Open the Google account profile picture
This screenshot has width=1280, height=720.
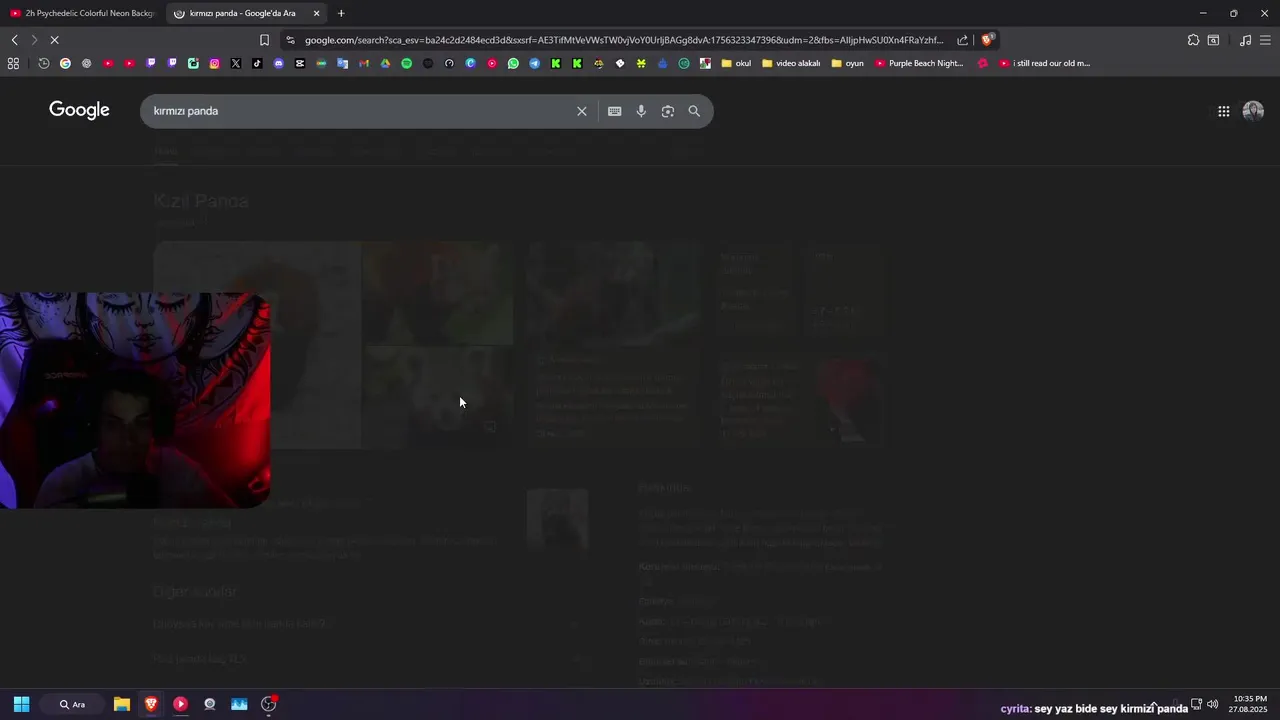click(1253, 111)
